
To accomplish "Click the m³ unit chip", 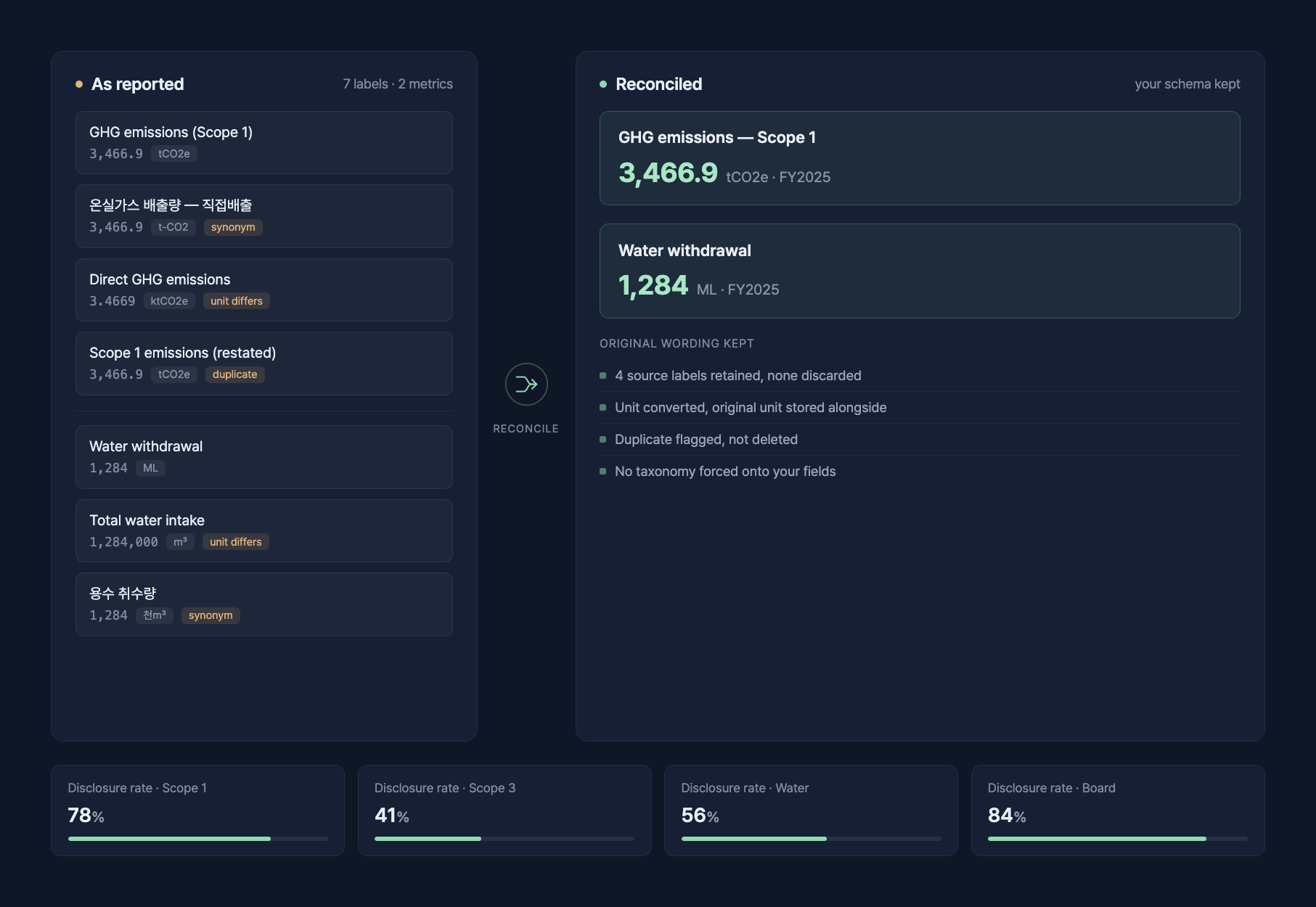I will 180,542.
